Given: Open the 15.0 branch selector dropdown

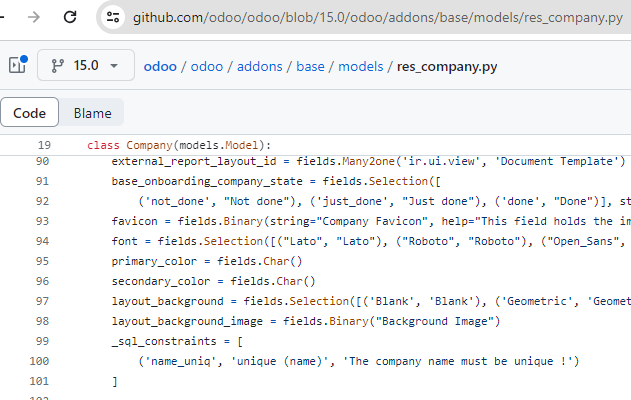Looking at the screenshot, I should (86, 65).
